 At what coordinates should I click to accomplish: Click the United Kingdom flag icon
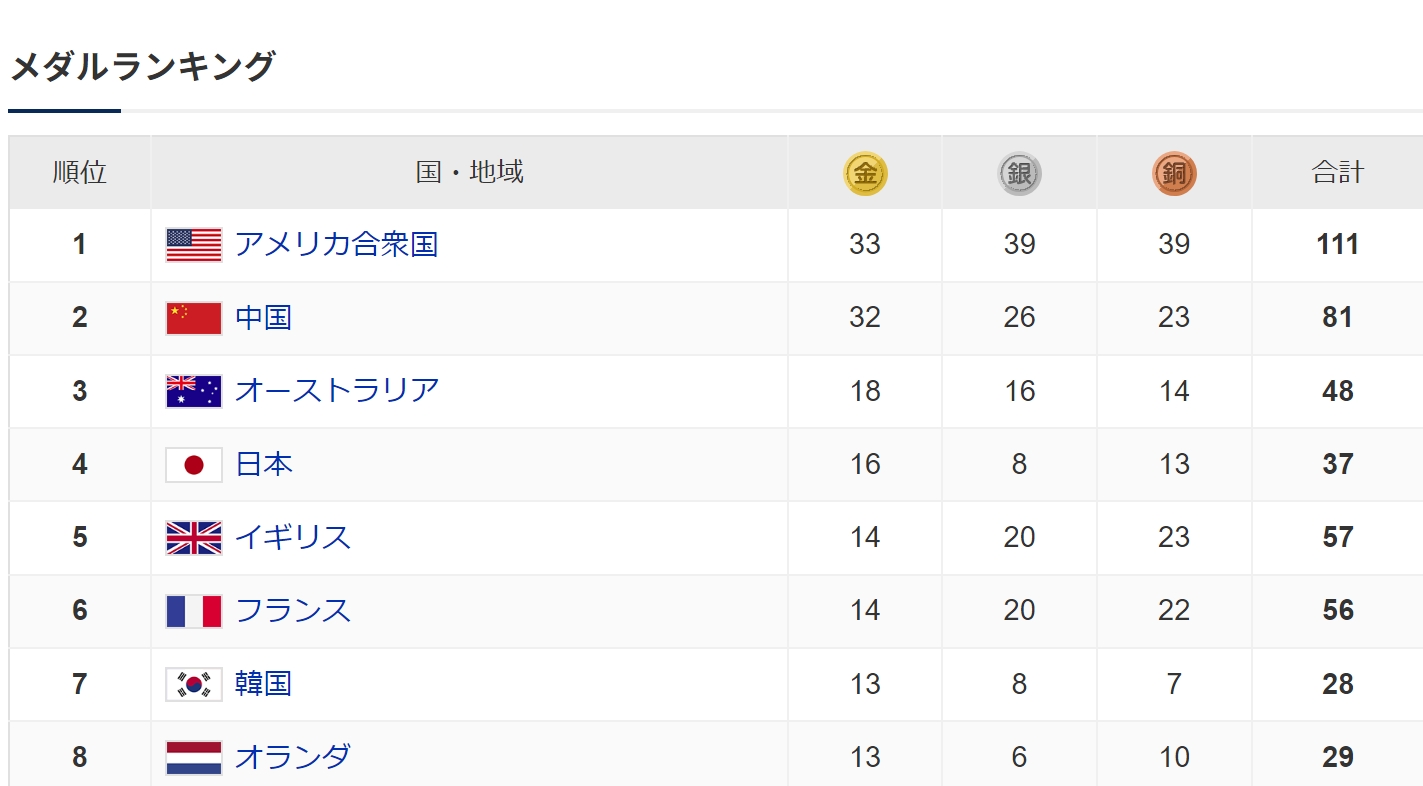coord(194,538)
